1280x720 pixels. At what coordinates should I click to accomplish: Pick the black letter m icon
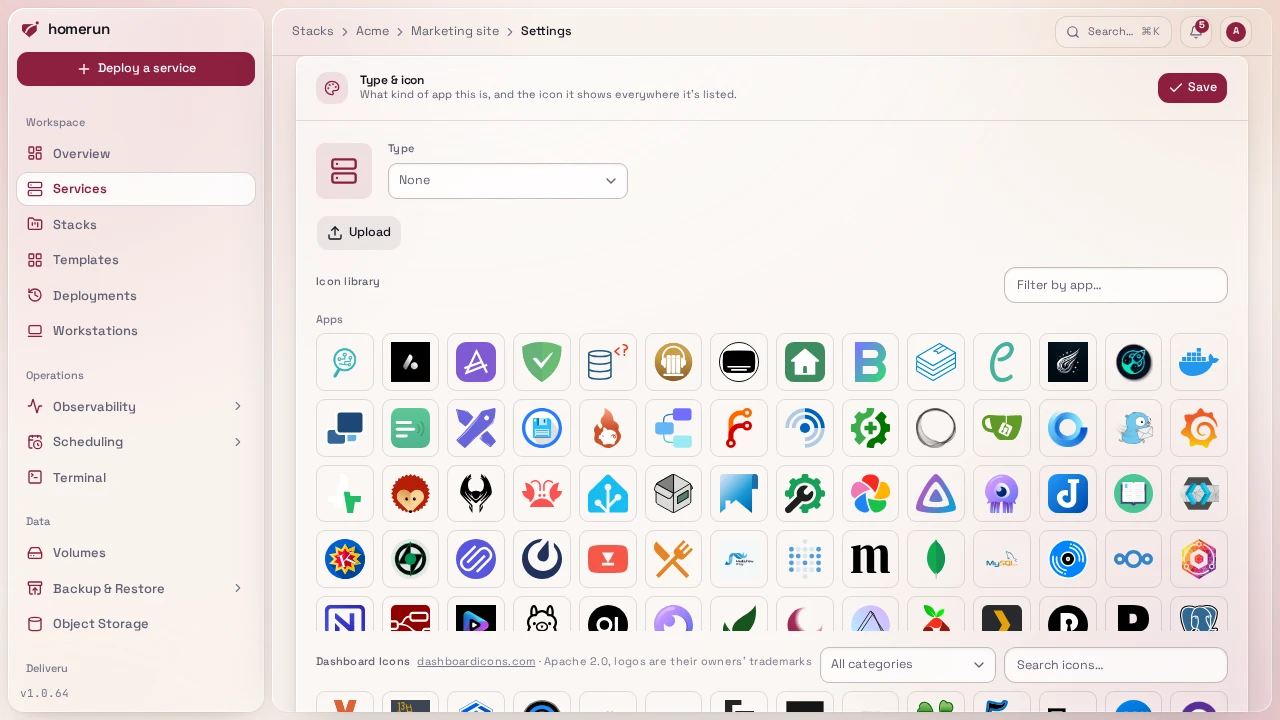point(870,559)
